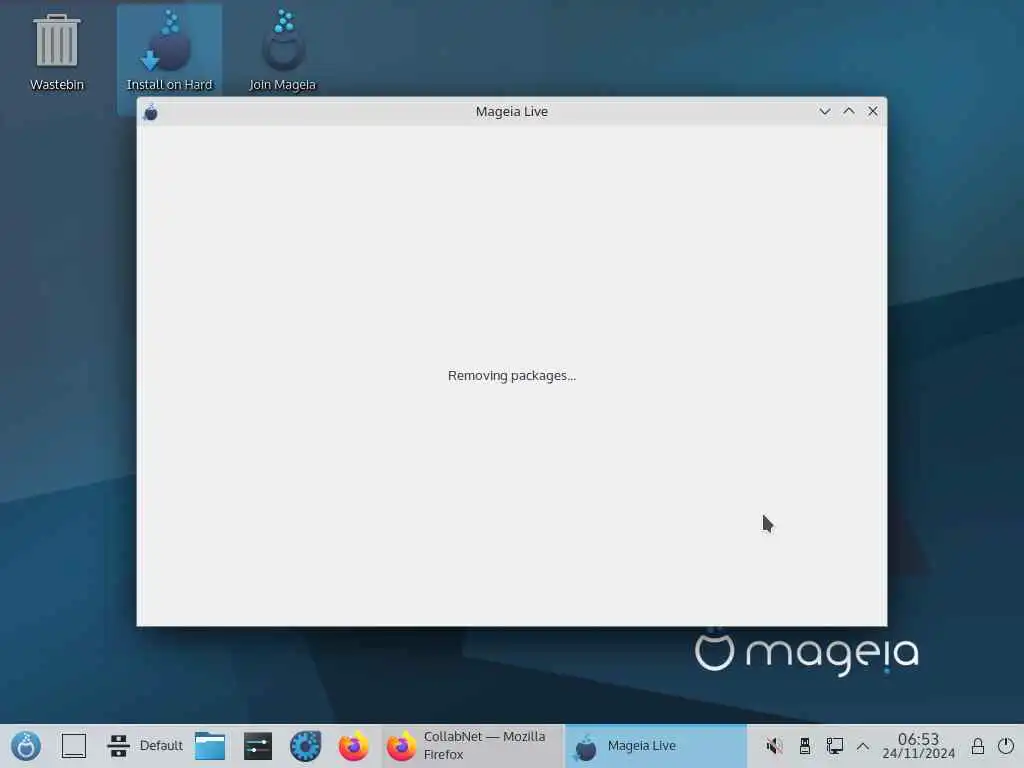Click the Mageia Live window title icon

(x=151, y=112)
